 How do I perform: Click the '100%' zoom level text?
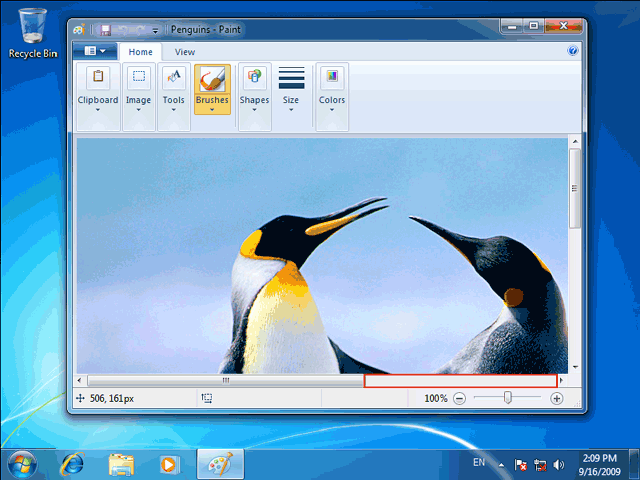coord(436,398)
